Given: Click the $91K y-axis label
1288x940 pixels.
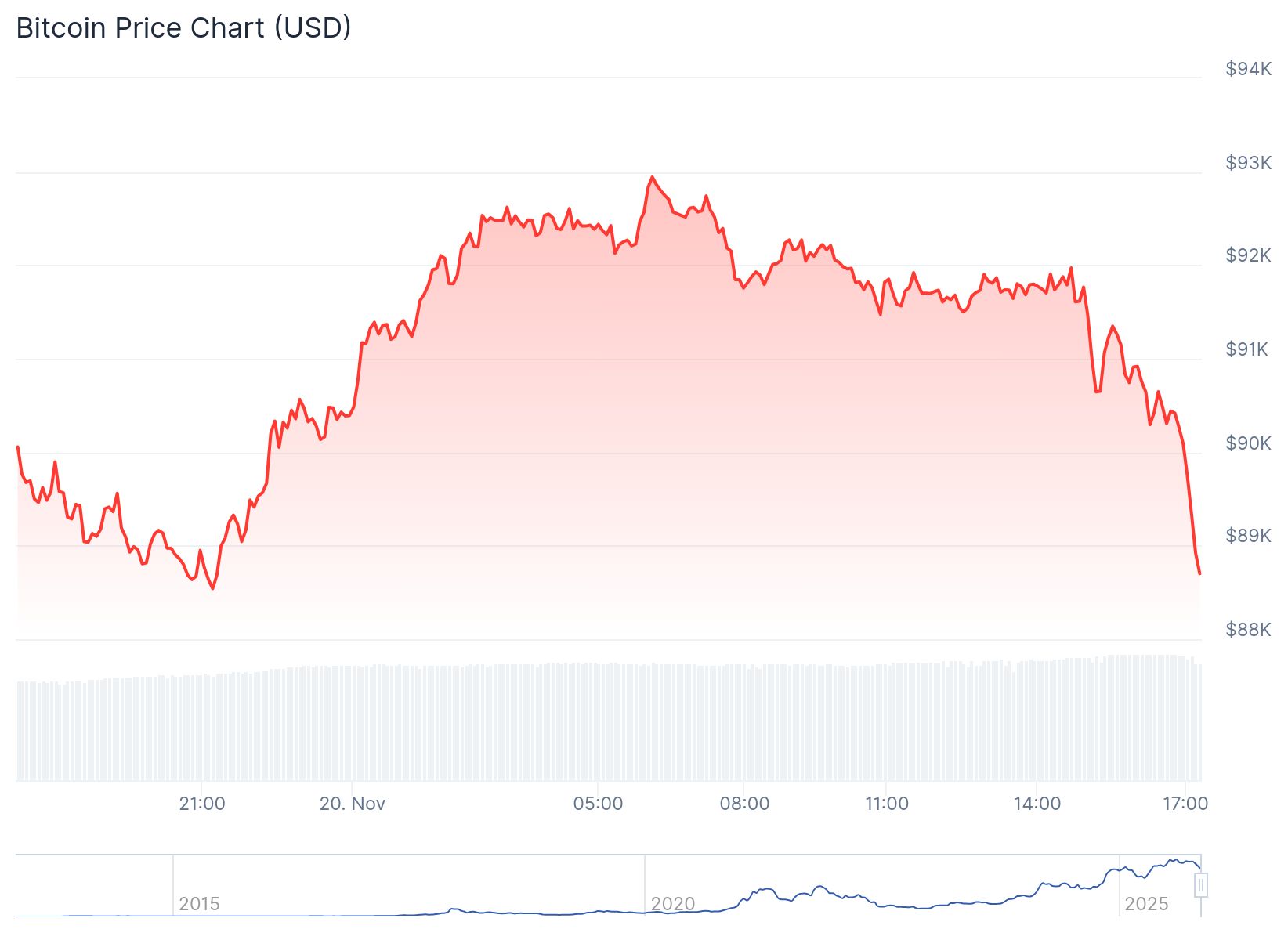Looking at the screenshot, I should click(x=1246, y=349).
